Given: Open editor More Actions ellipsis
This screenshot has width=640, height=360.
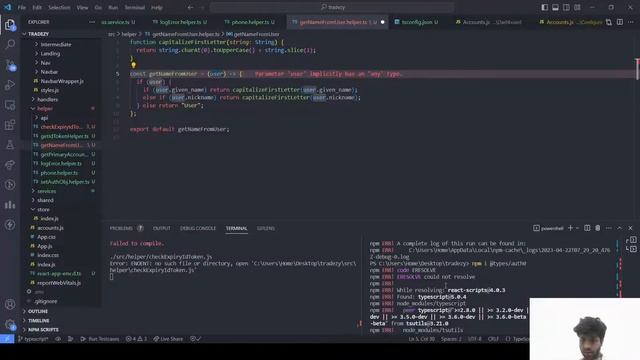Looking at the screenshot, I should (631, 22).
